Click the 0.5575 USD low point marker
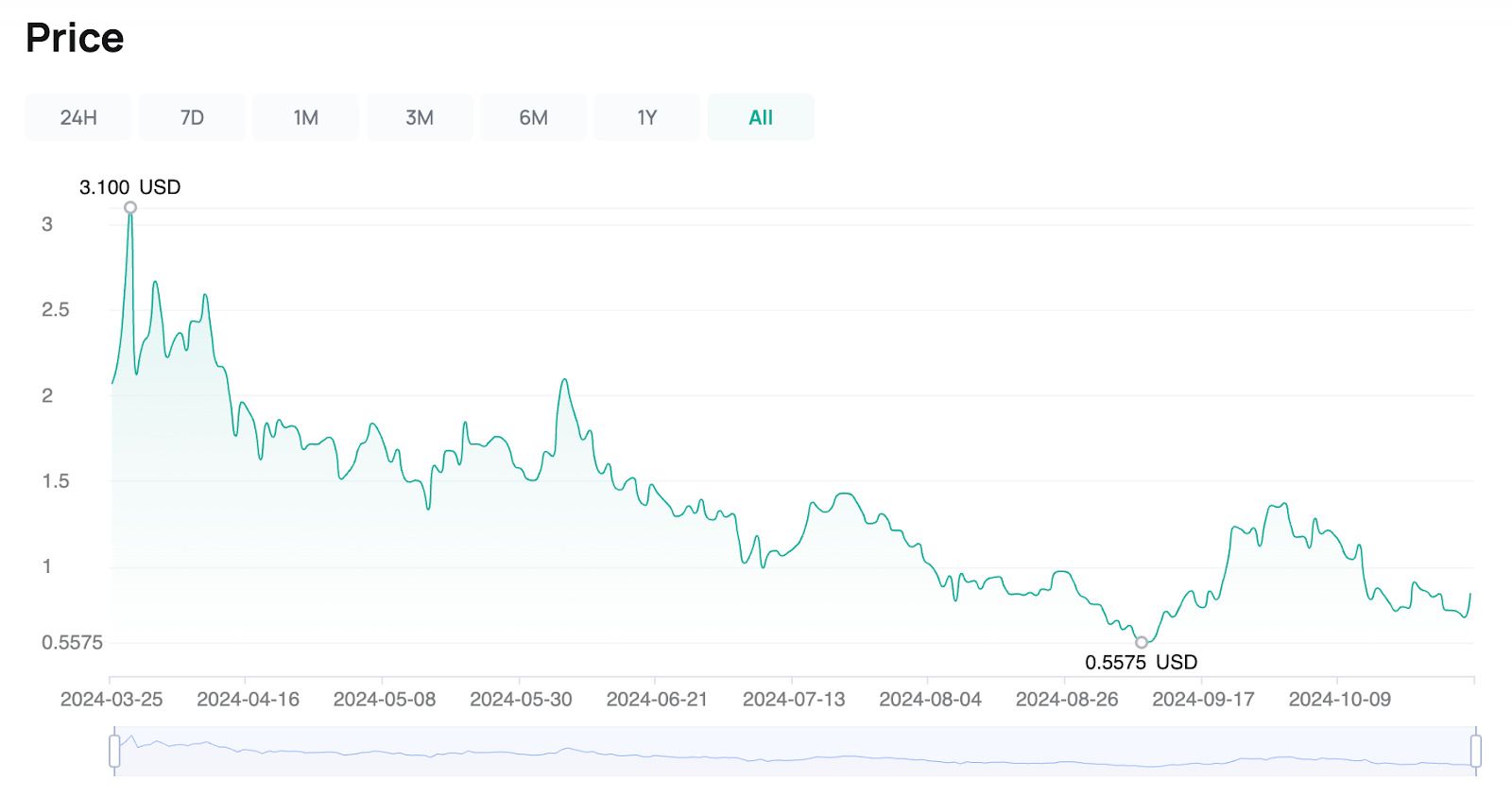 click(x=1142, y=643)
